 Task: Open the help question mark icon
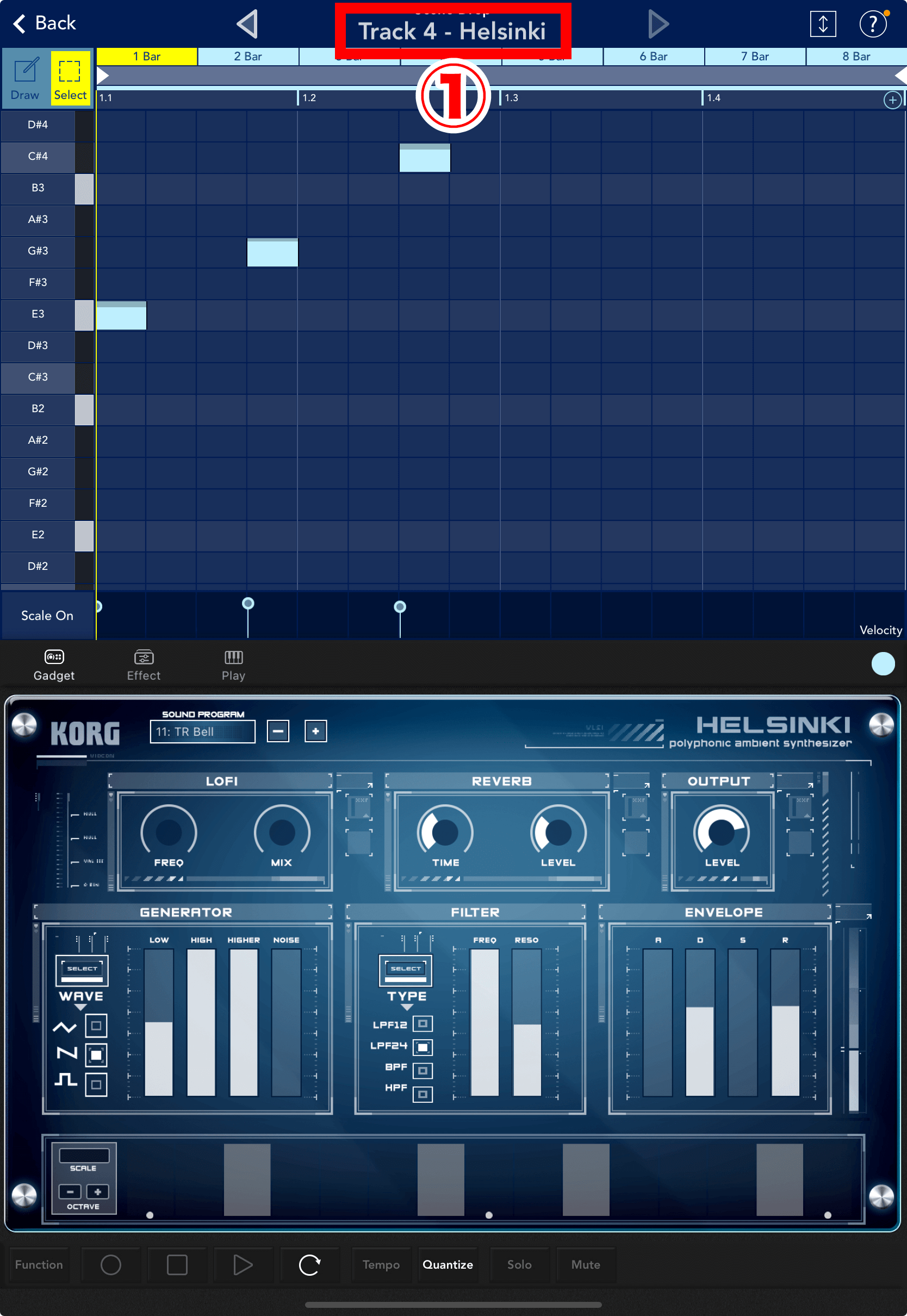pos(872,24)
